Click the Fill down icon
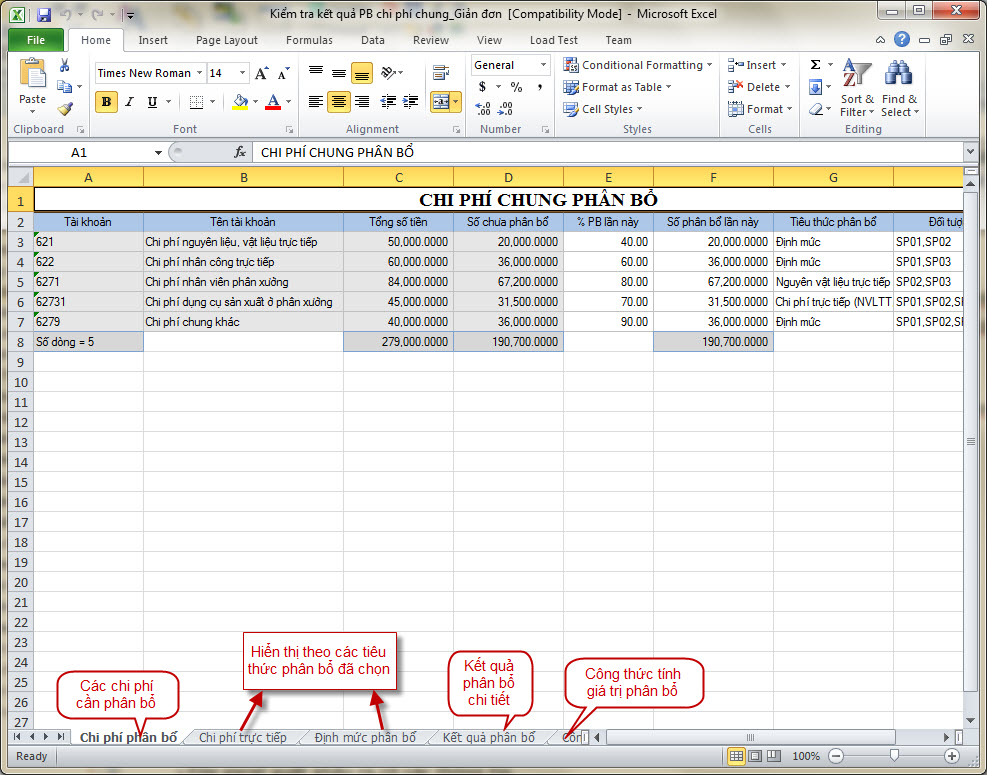 click(815, 87)
